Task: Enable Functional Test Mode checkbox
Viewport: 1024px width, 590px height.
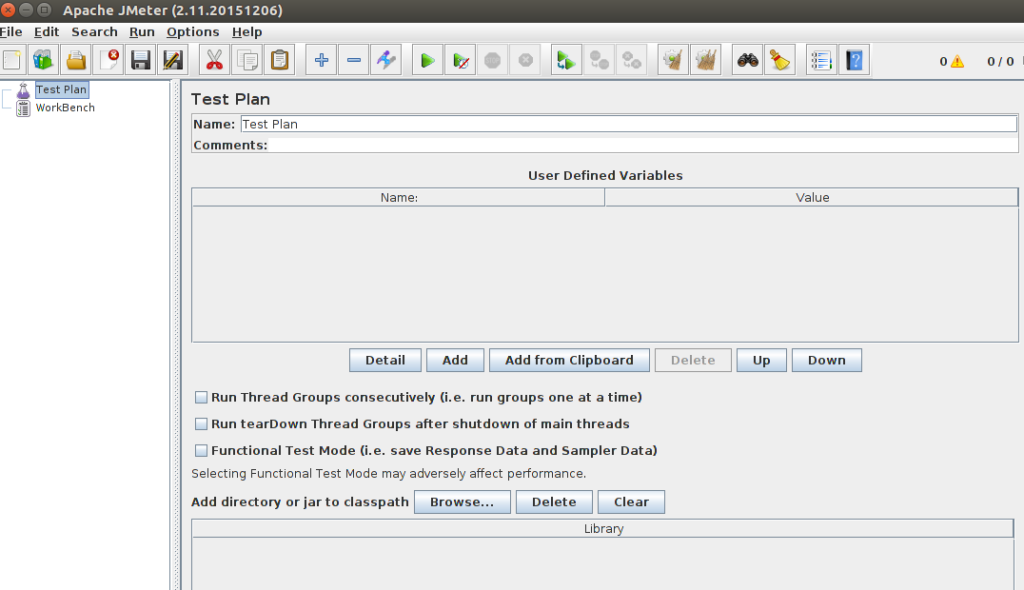Action: click(201, 451)
